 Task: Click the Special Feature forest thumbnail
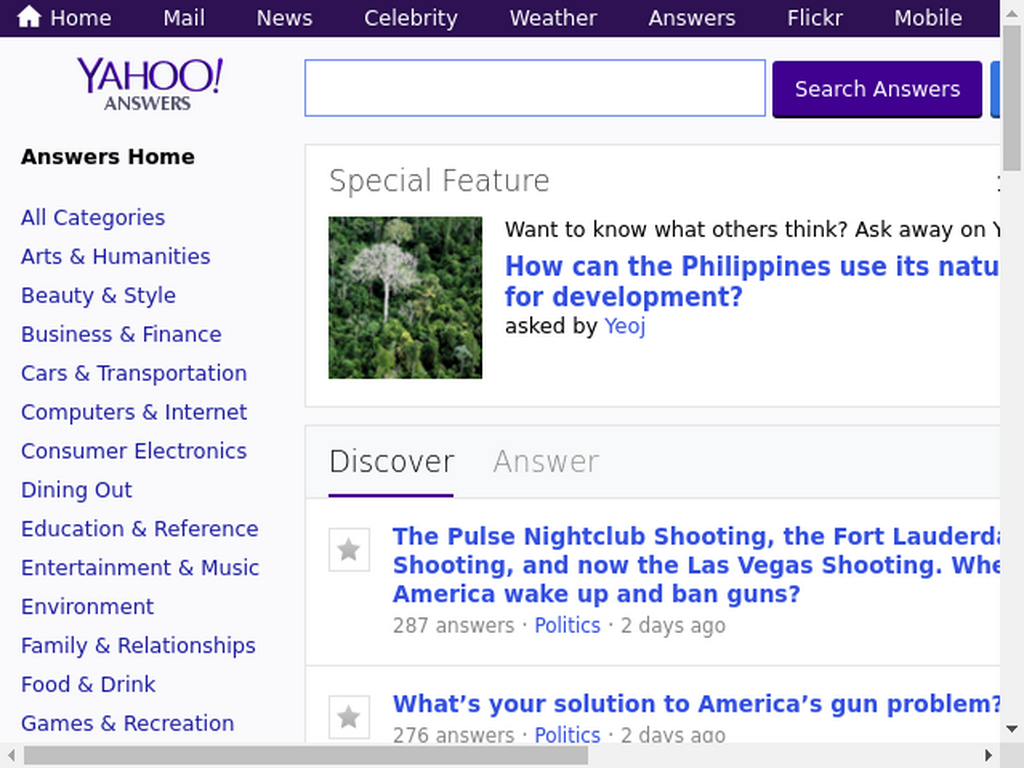point(405,298)
